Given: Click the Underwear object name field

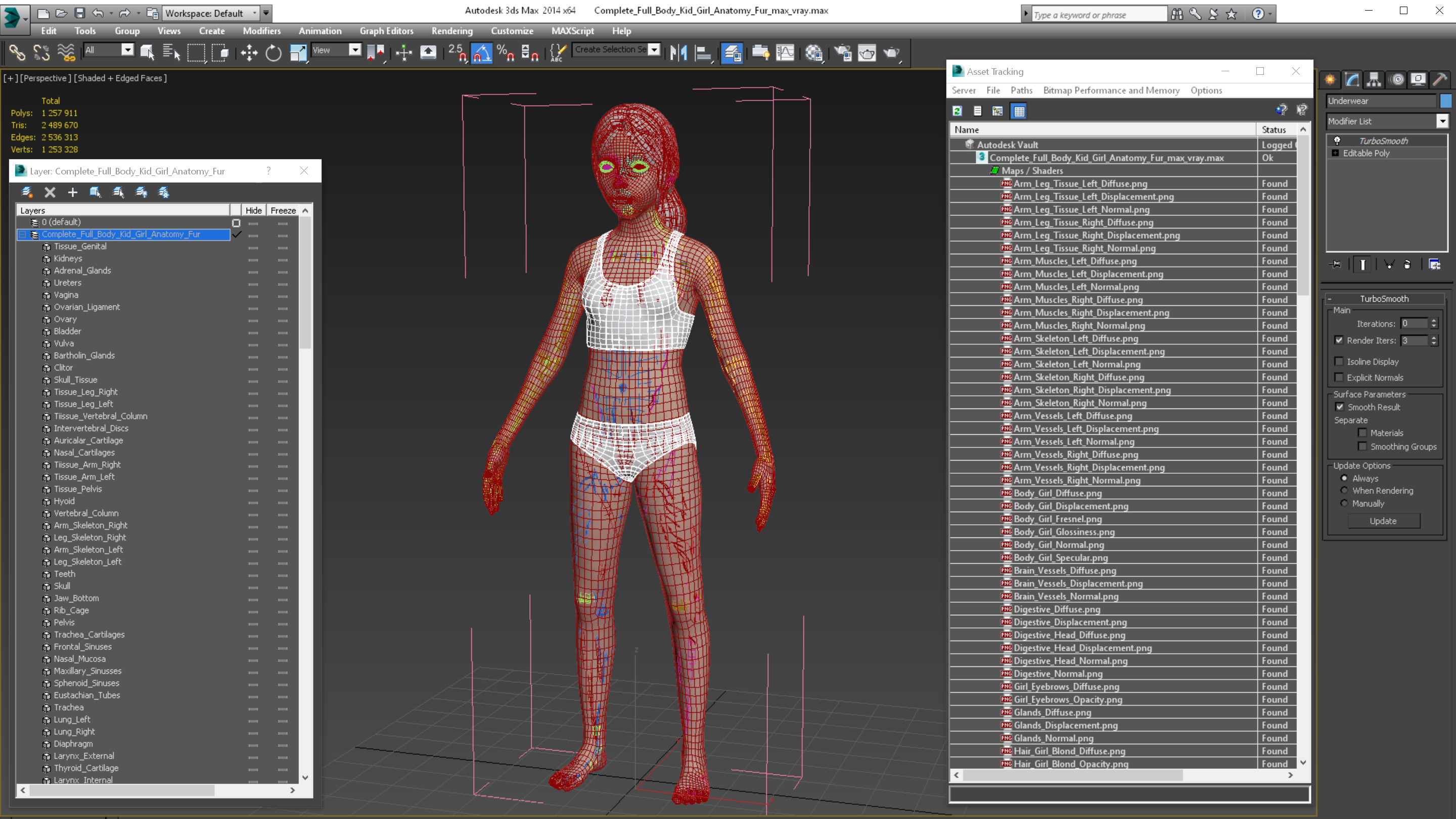Looking at the screenshot, I should pyautogui.click(x=1381, y=101).
